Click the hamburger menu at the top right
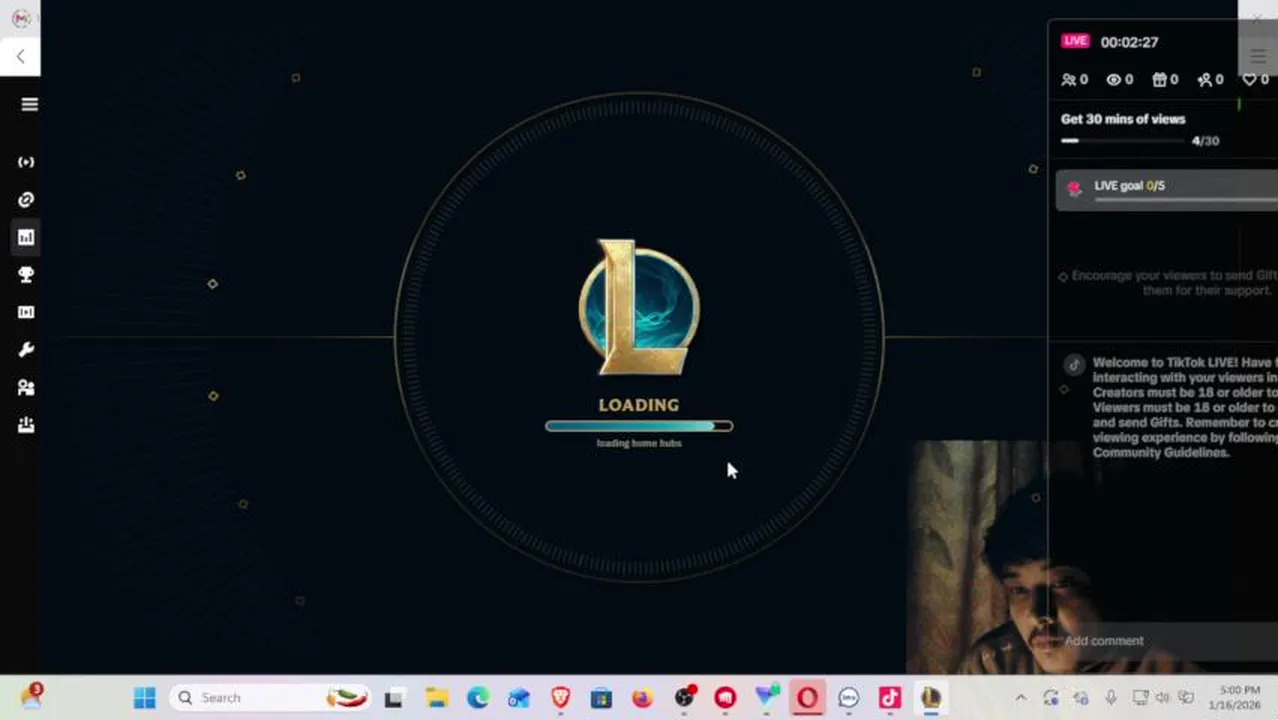 (x=1258, y=56)
